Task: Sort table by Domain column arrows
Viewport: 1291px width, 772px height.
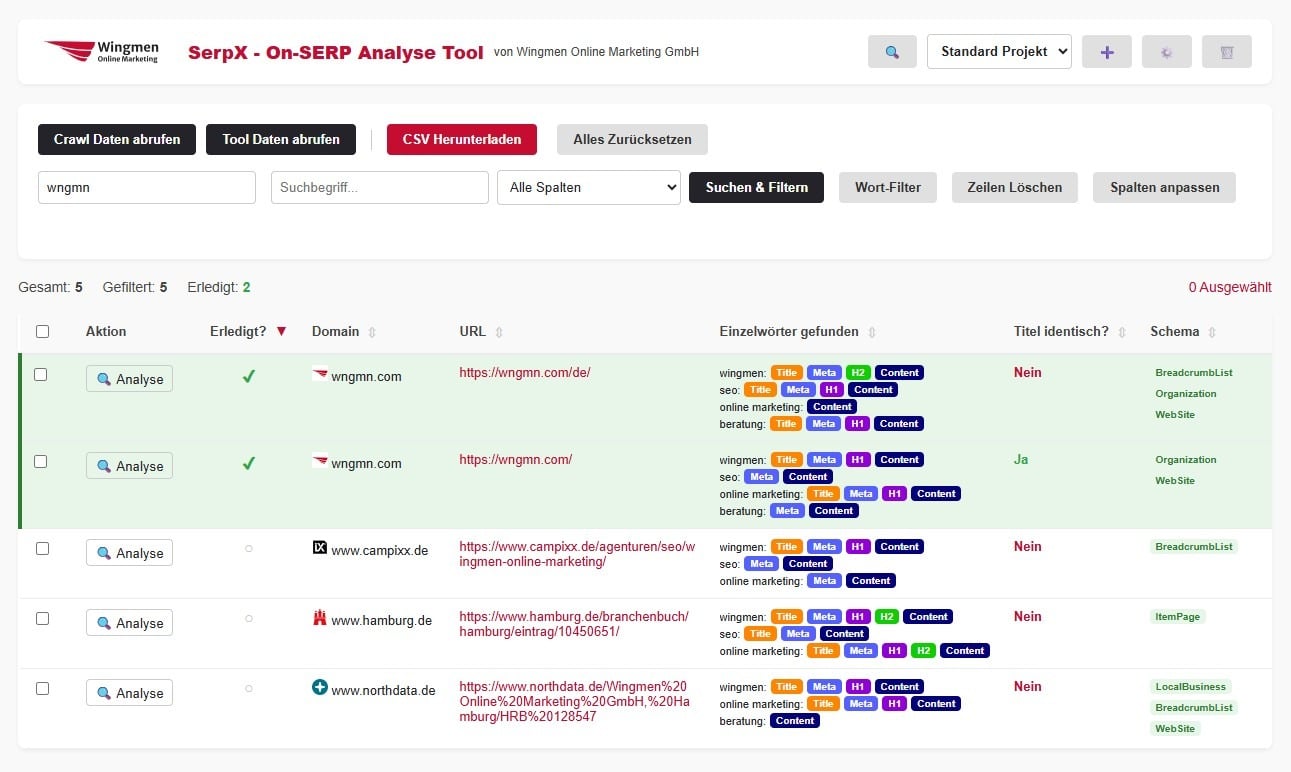Action: click(373, 332)
